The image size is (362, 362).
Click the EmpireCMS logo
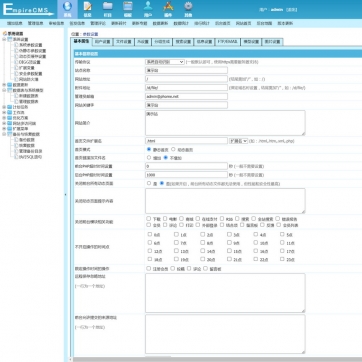(28, 9)
